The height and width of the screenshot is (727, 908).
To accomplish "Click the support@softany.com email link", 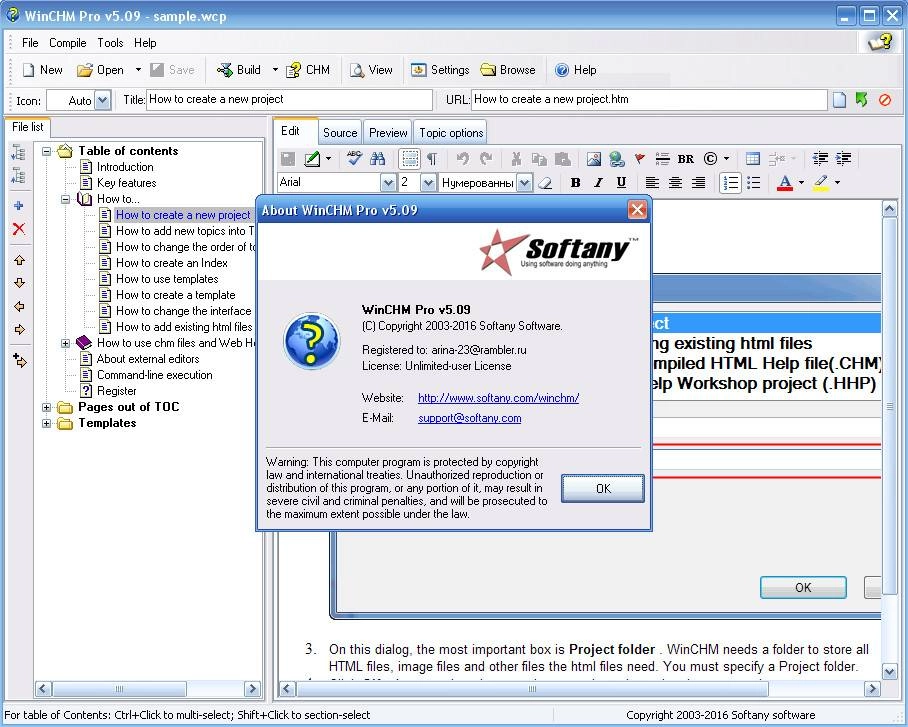I will (470, 418).
